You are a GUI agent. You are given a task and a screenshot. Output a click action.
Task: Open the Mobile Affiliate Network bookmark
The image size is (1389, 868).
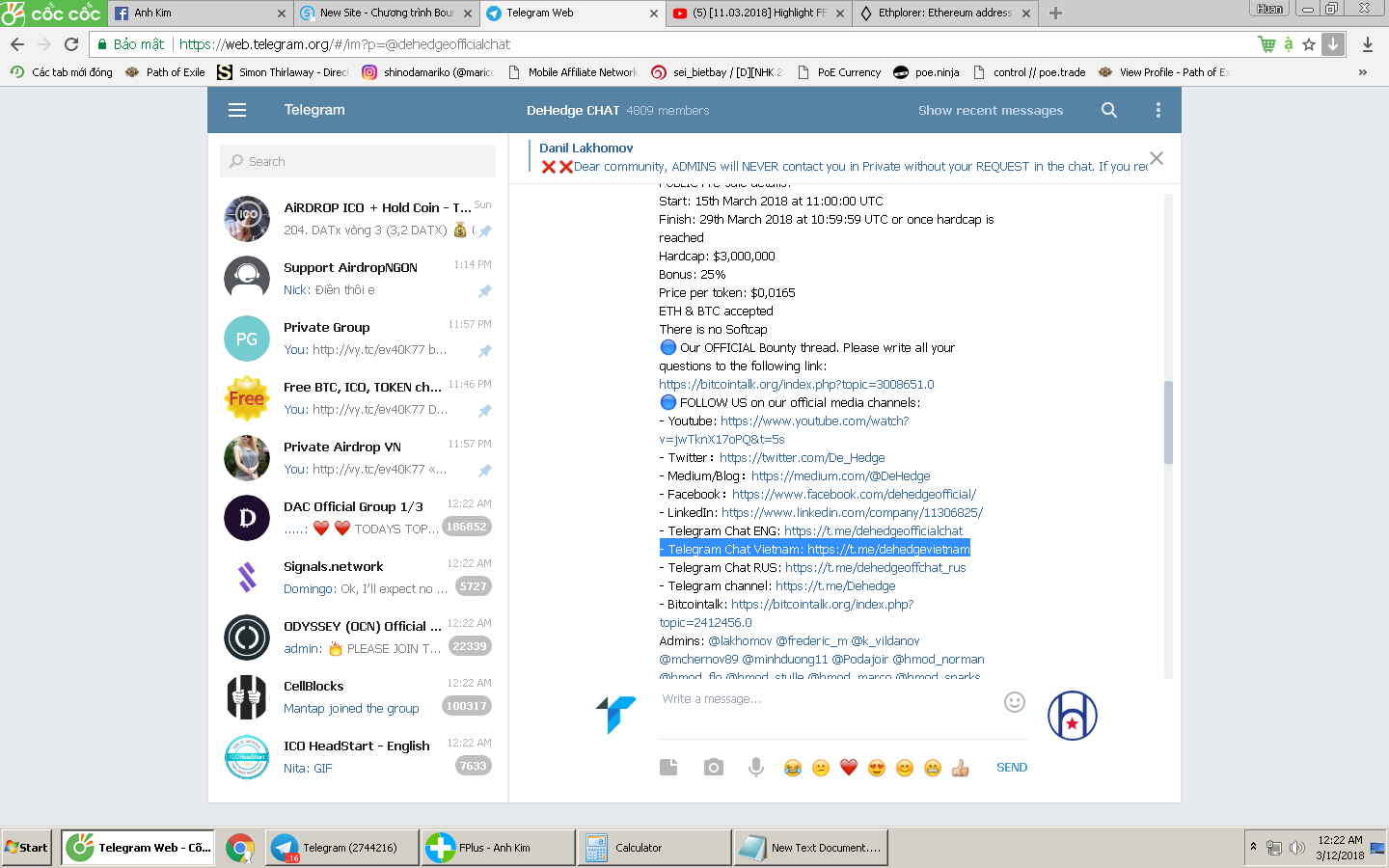[572, 72]
